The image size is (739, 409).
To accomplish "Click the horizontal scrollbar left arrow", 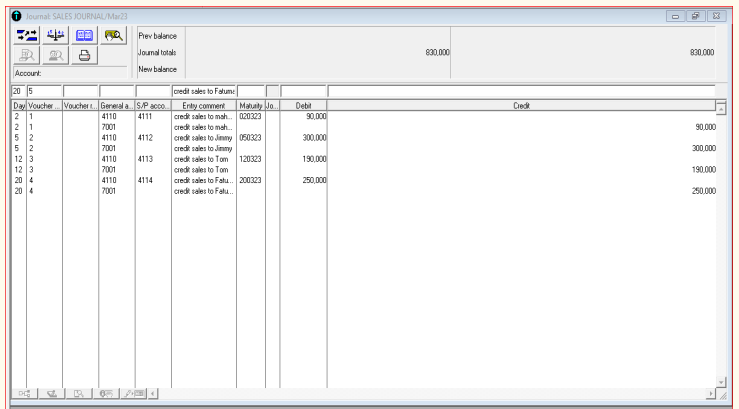I will 153,393.
